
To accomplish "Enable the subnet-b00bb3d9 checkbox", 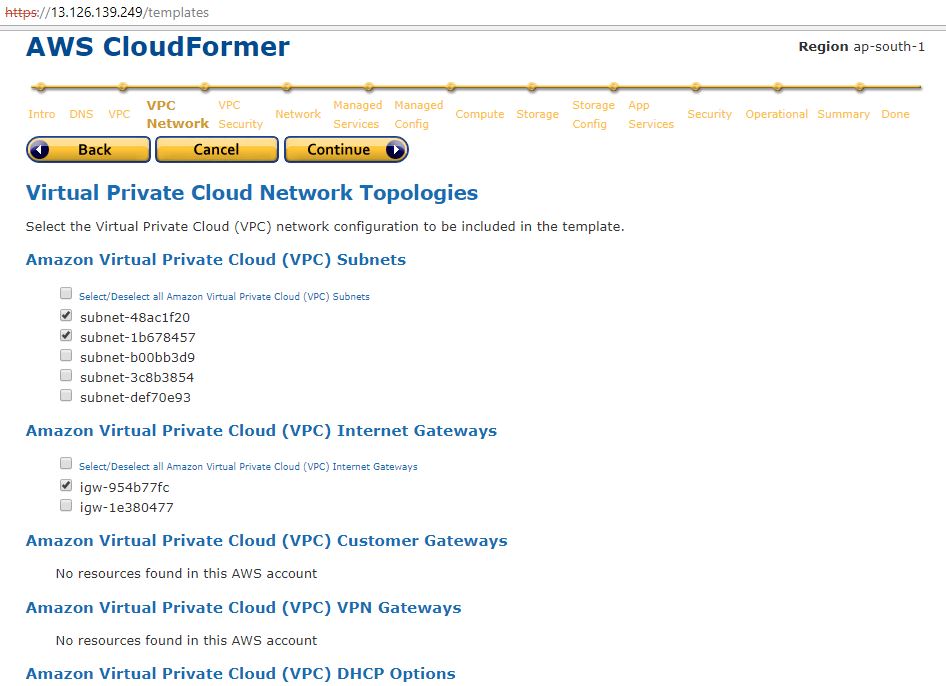I will 66,356.
